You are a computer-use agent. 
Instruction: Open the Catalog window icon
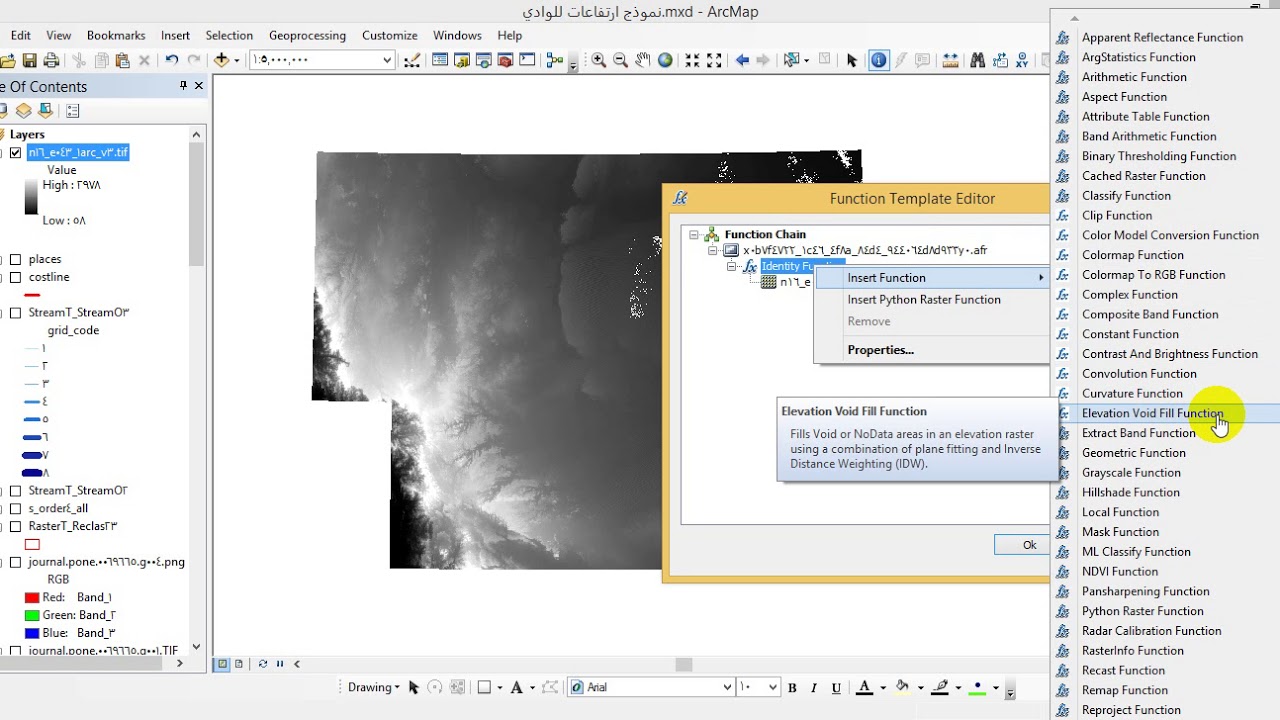pos(461,60)
